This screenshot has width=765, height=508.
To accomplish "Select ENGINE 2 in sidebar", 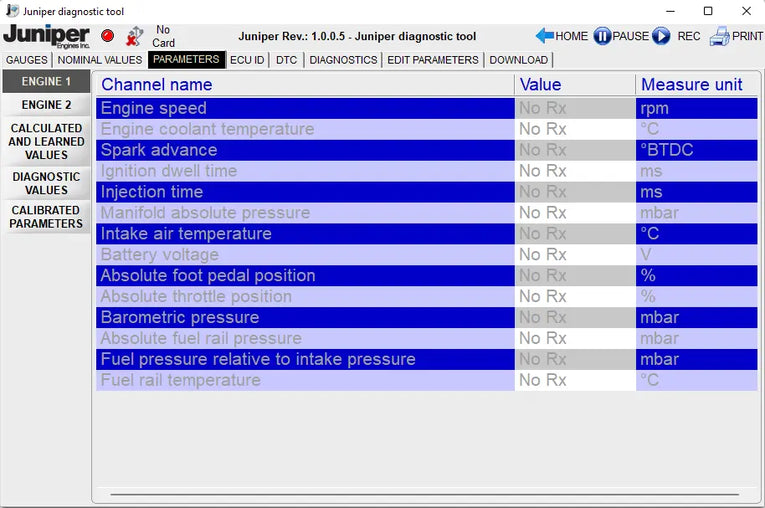I will click(x=46, y=105).
